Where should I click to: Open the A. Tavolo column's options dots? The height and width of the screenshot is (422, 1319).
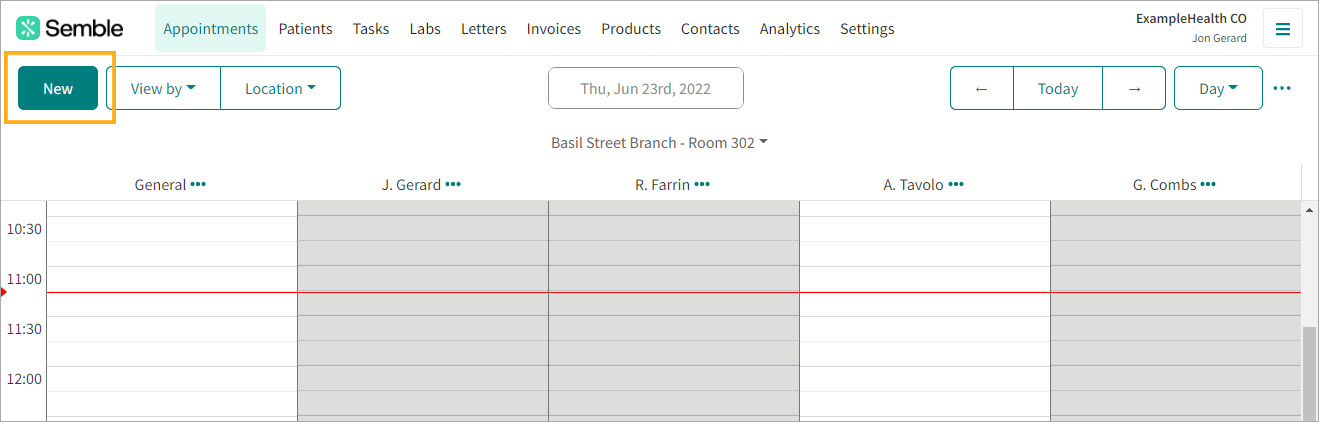point(956,184)
